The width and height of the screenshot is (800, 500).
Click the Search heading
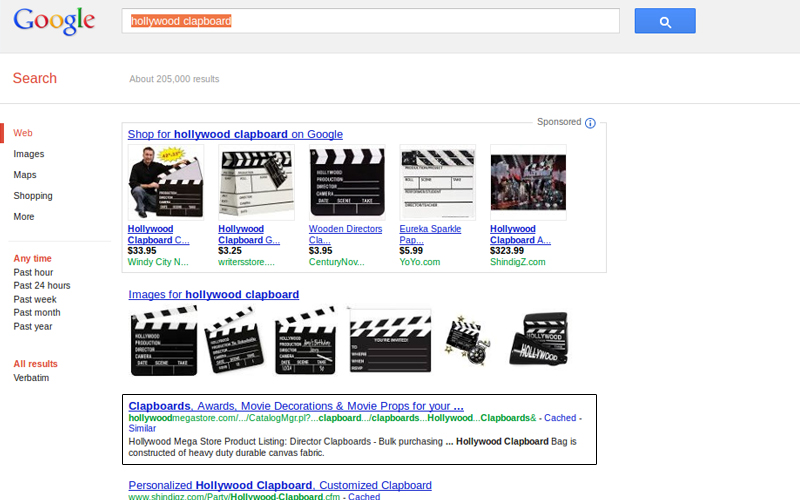point(35,78)
